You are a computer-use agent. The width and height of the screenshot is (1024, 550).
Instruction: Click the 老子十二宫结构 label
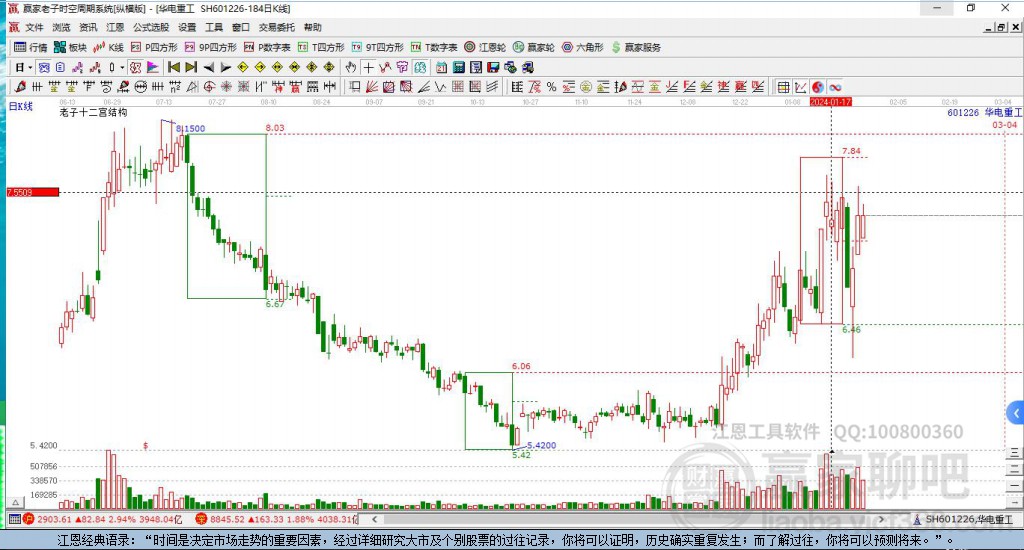tap(93, 112)
